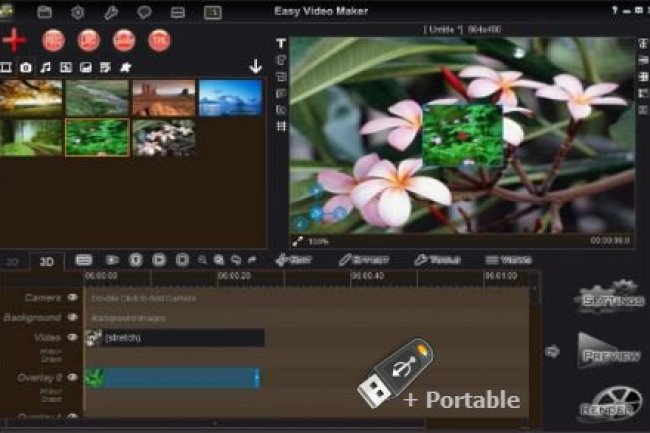The width and height of the screenshot is (650, 433).
Task: Click the gear settings icon in the top bar
Action: click(78, 12)
